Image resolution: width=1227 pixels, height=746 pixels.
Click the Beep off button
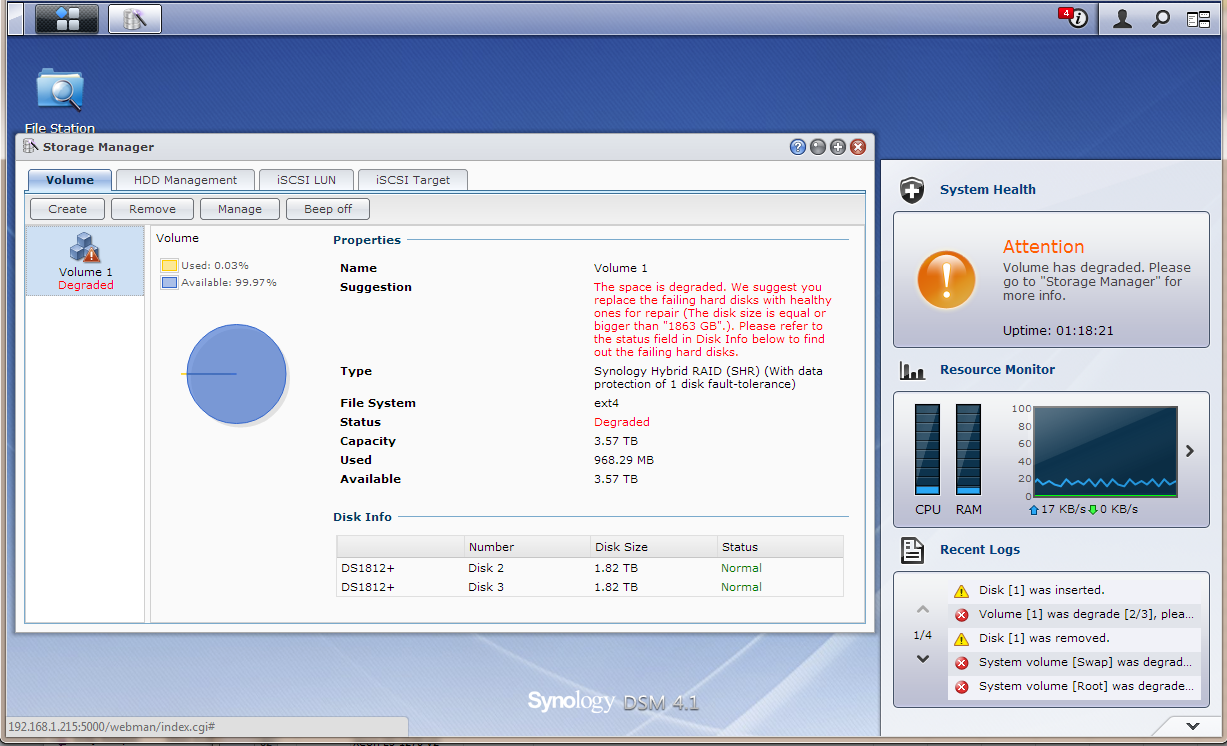point(328,209)
